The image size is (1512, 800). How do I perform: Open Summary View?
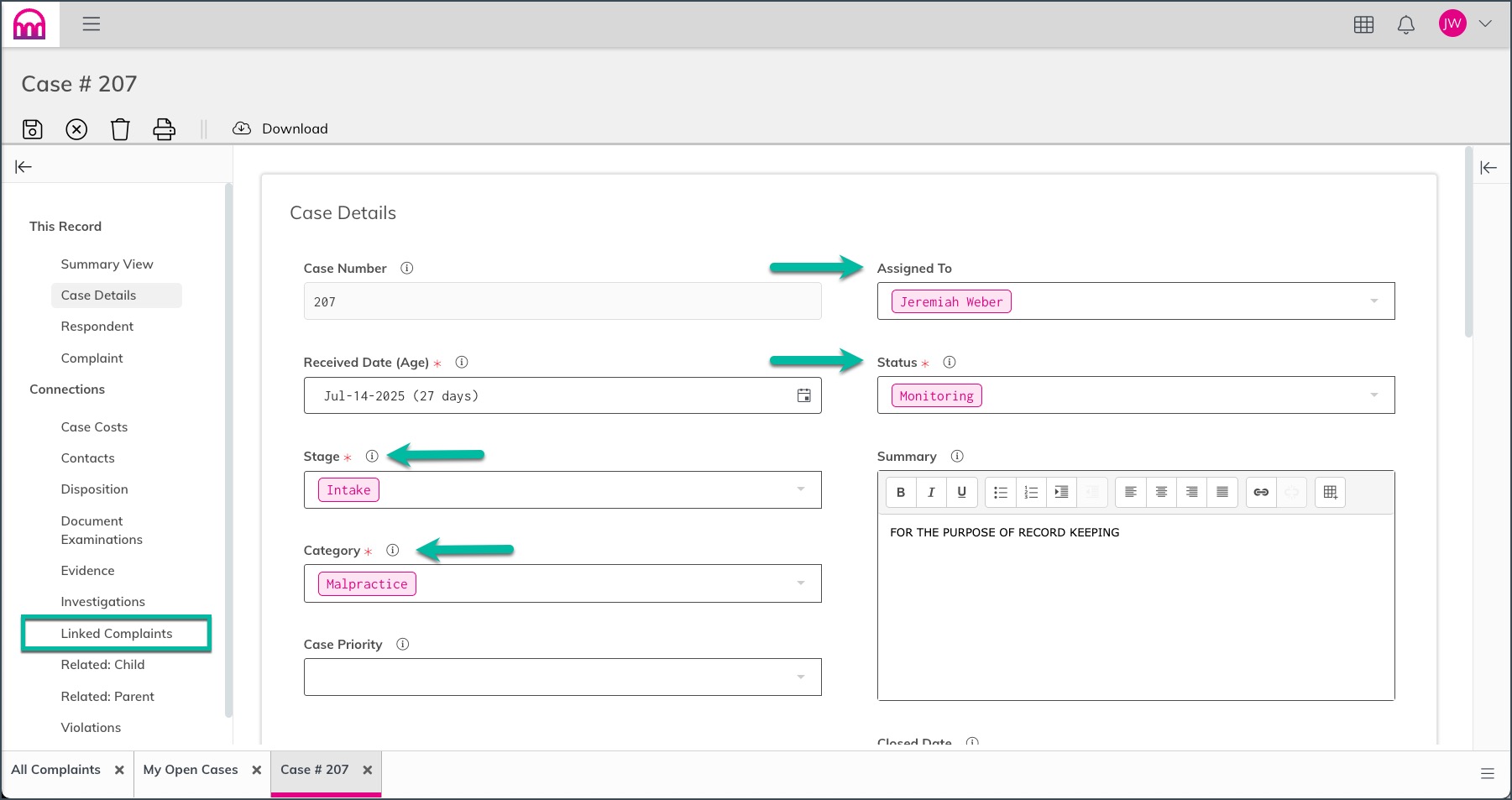(107, 264)
